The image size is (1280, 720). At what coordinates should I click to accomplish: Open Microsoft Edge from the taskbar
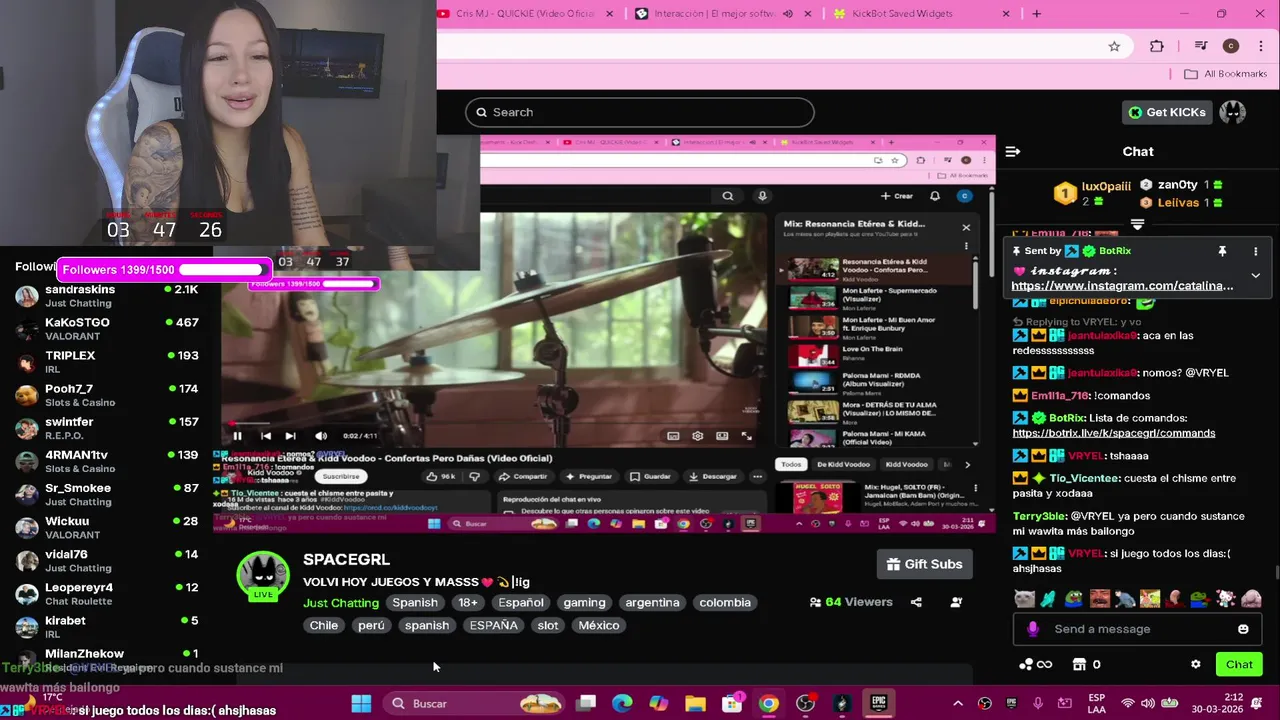coord(622,704)
